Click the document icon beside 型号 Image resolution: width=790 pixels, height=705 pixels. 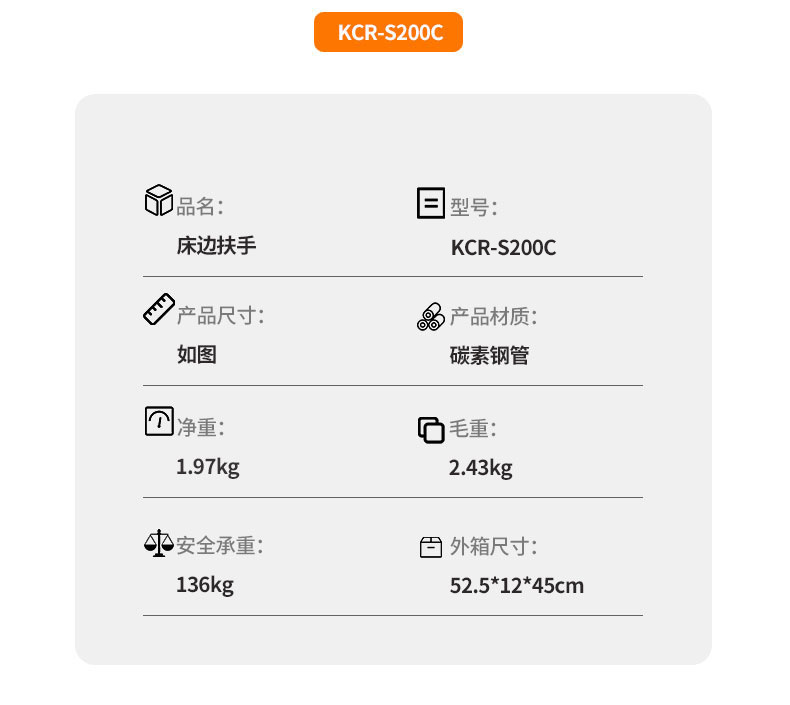[430, 203]
